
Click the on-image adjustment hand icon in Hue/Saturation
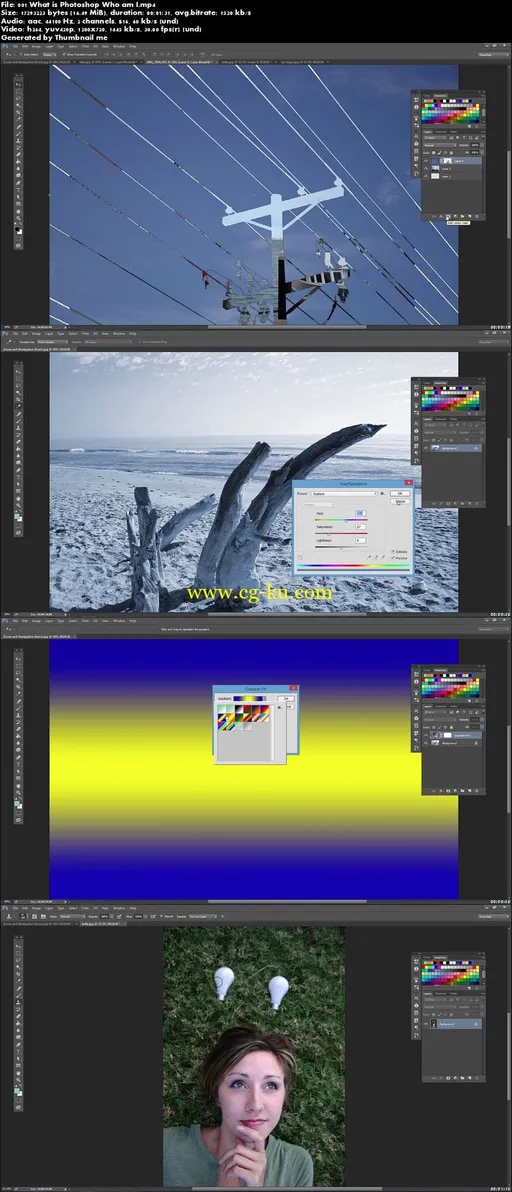click(300, 557)
